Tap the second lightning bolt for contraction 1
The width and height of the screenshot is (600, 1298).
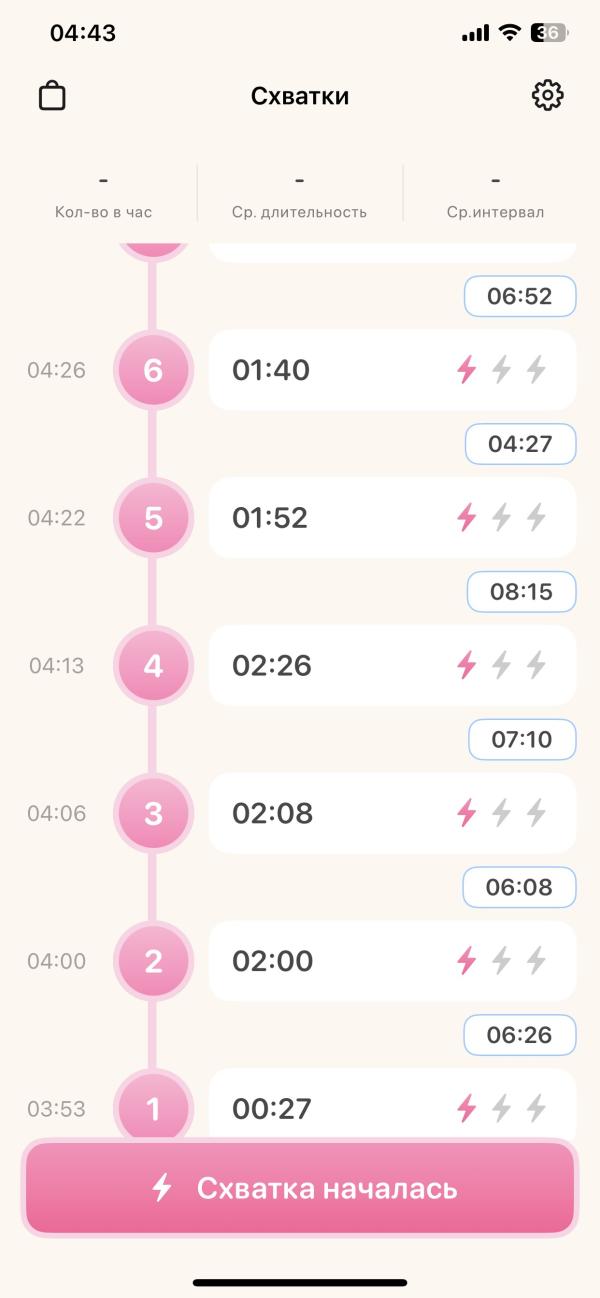[502, 1108]
